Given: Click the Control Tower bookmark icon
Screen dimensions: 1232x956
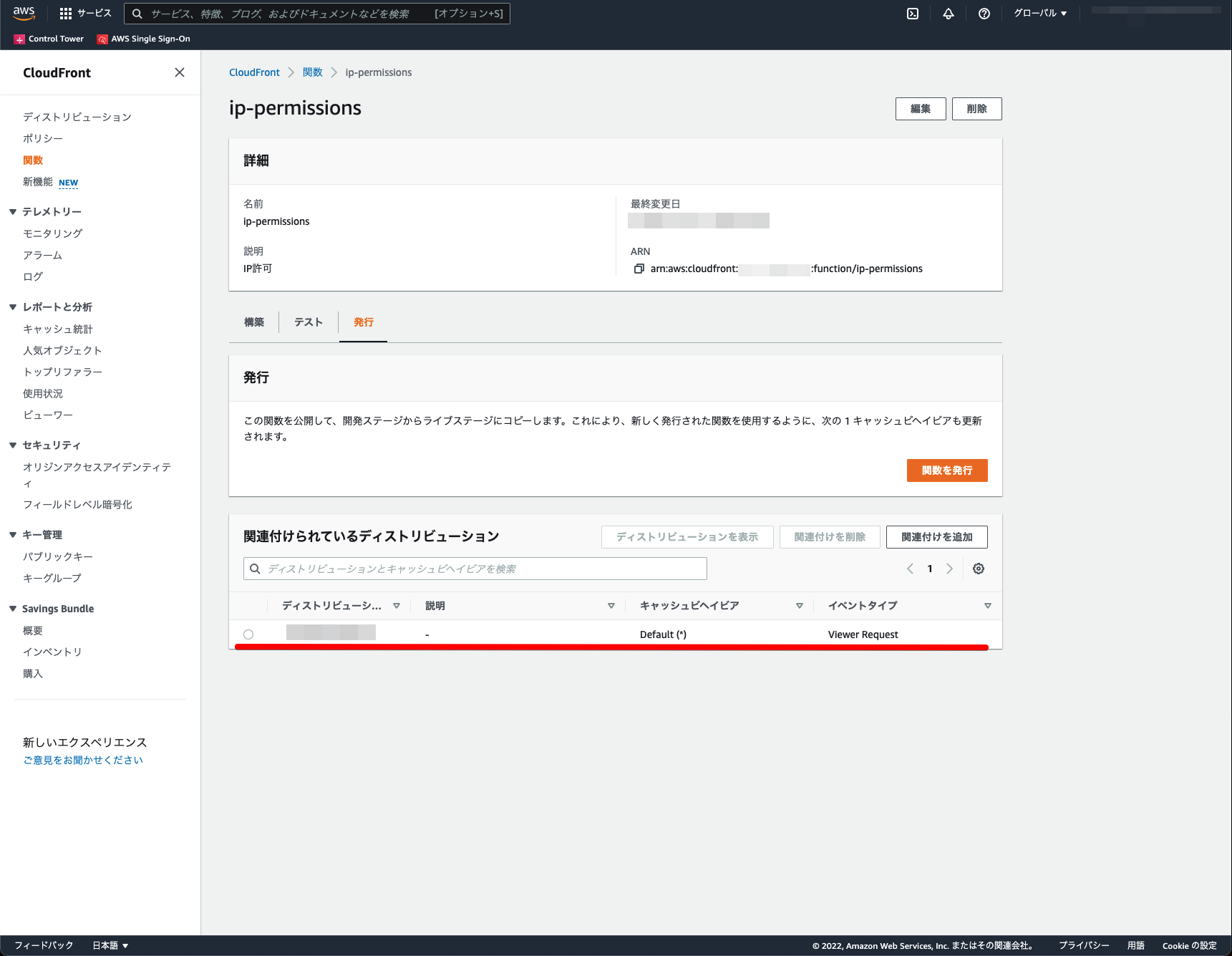Looking at the screenshot, I should 19,39.
